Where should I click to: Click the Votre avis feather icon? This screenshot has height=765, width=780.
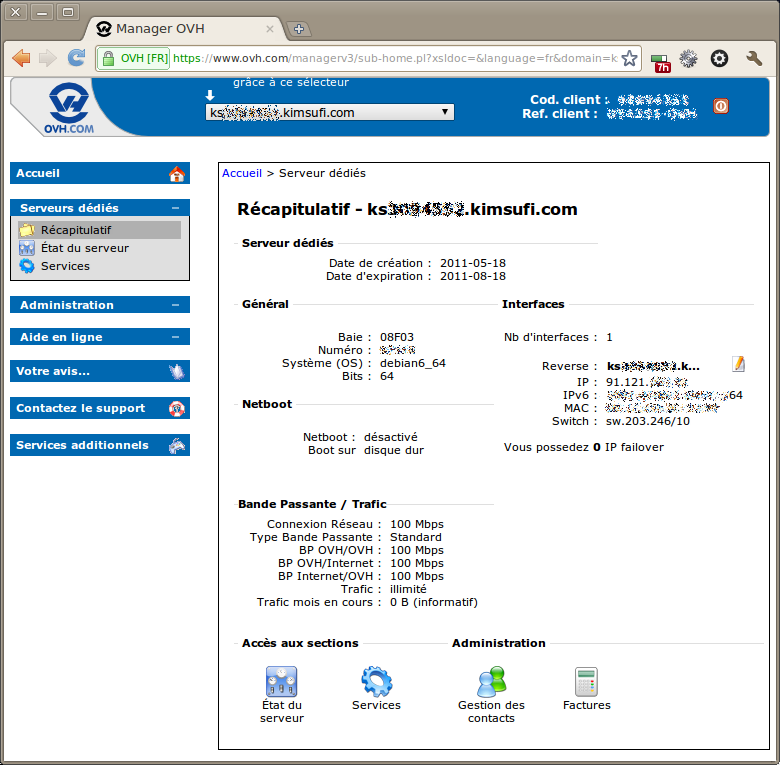click(177, 372)
